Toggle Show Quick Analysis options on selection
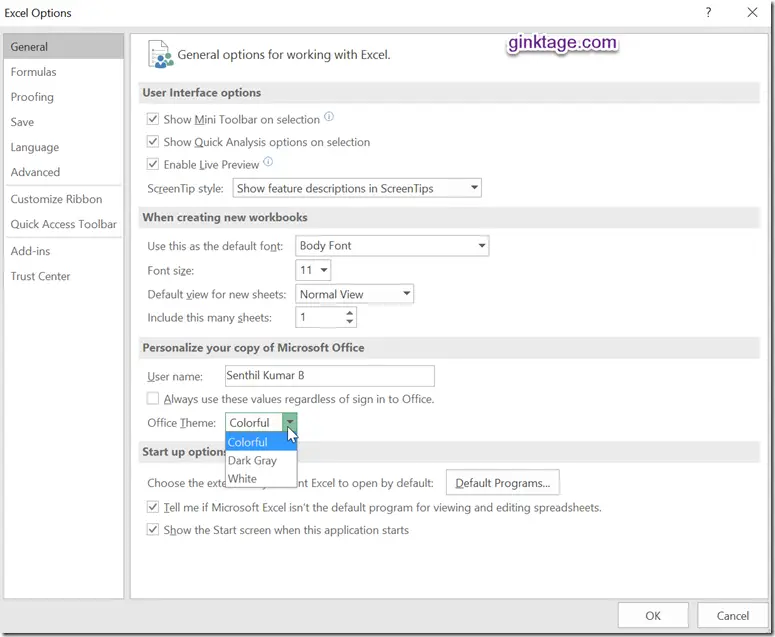Image resolution: width=775 pixels, height=637 pixels. tap(153, 142)
